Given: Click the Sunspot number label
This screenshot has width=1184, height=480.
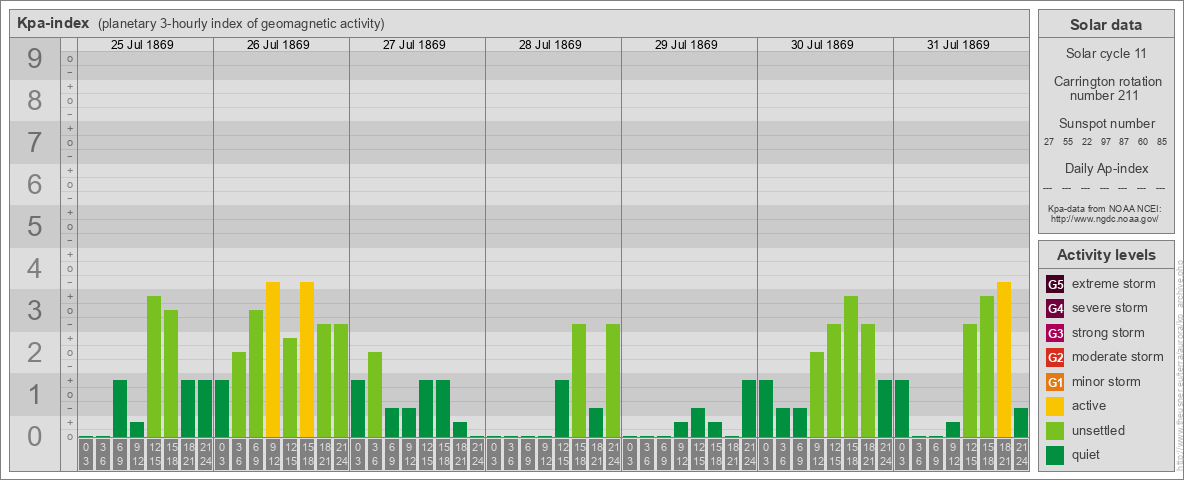Looking at the screenshot, I should click(1106, 123).
